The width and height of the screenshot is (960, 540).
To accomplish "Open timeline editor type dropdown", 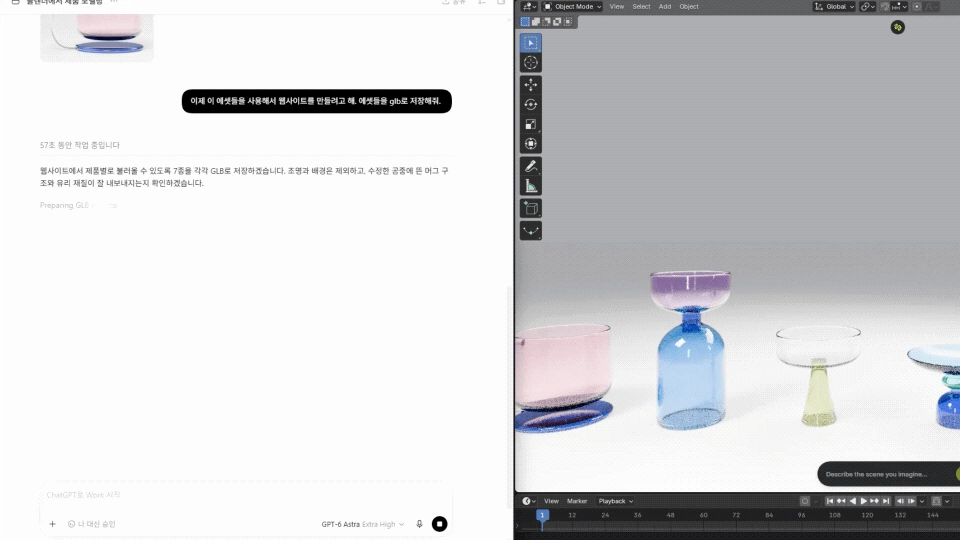I will tap(528, 501).
